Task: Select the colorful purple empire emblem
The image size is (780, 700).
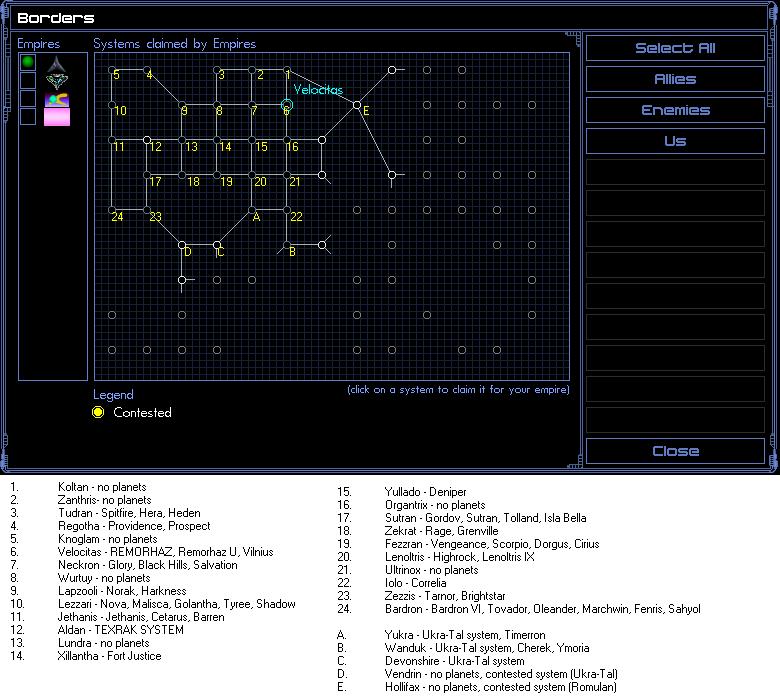Action: [56, 99]
